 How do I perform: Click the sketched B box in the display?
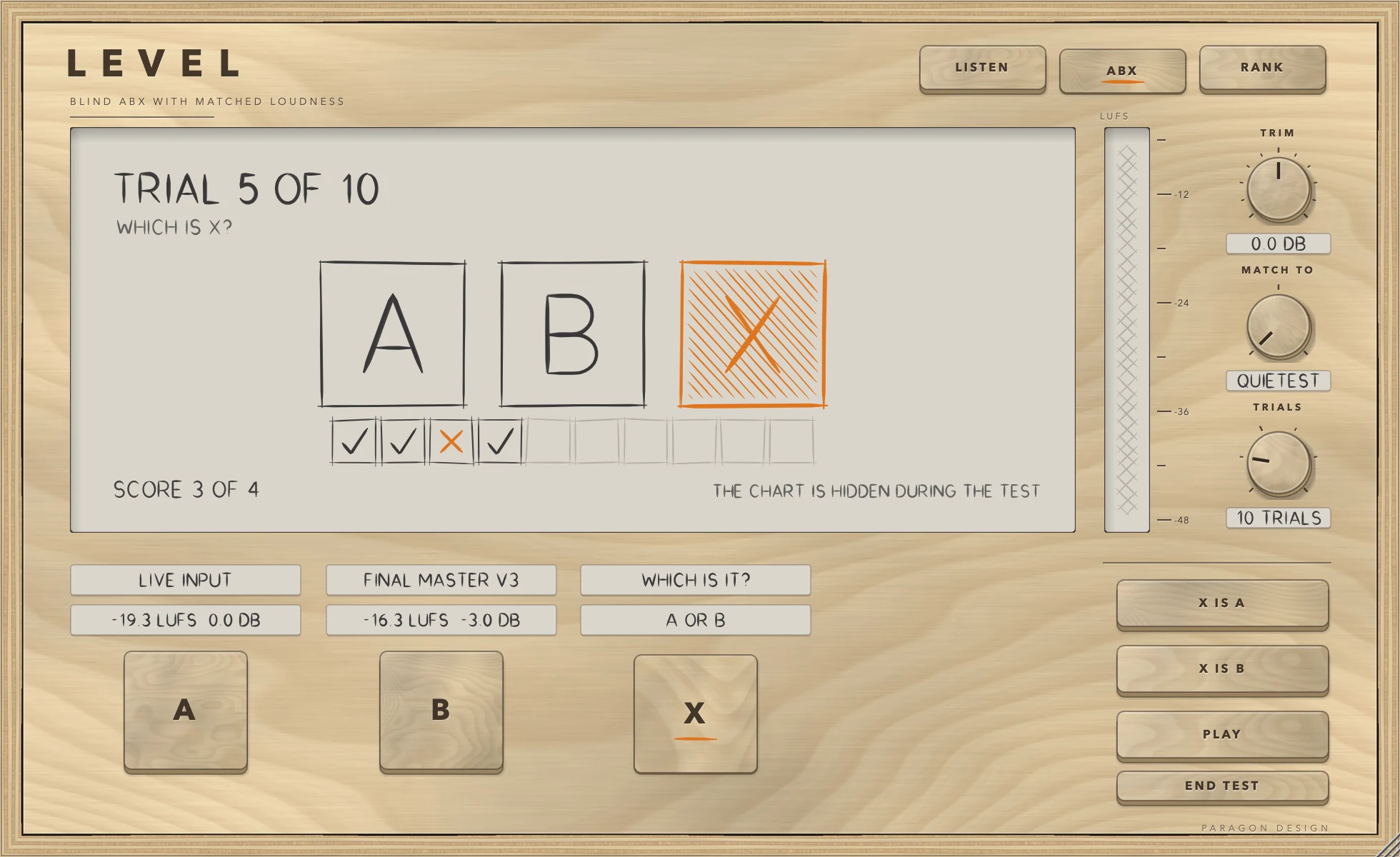tap(573, 334)
